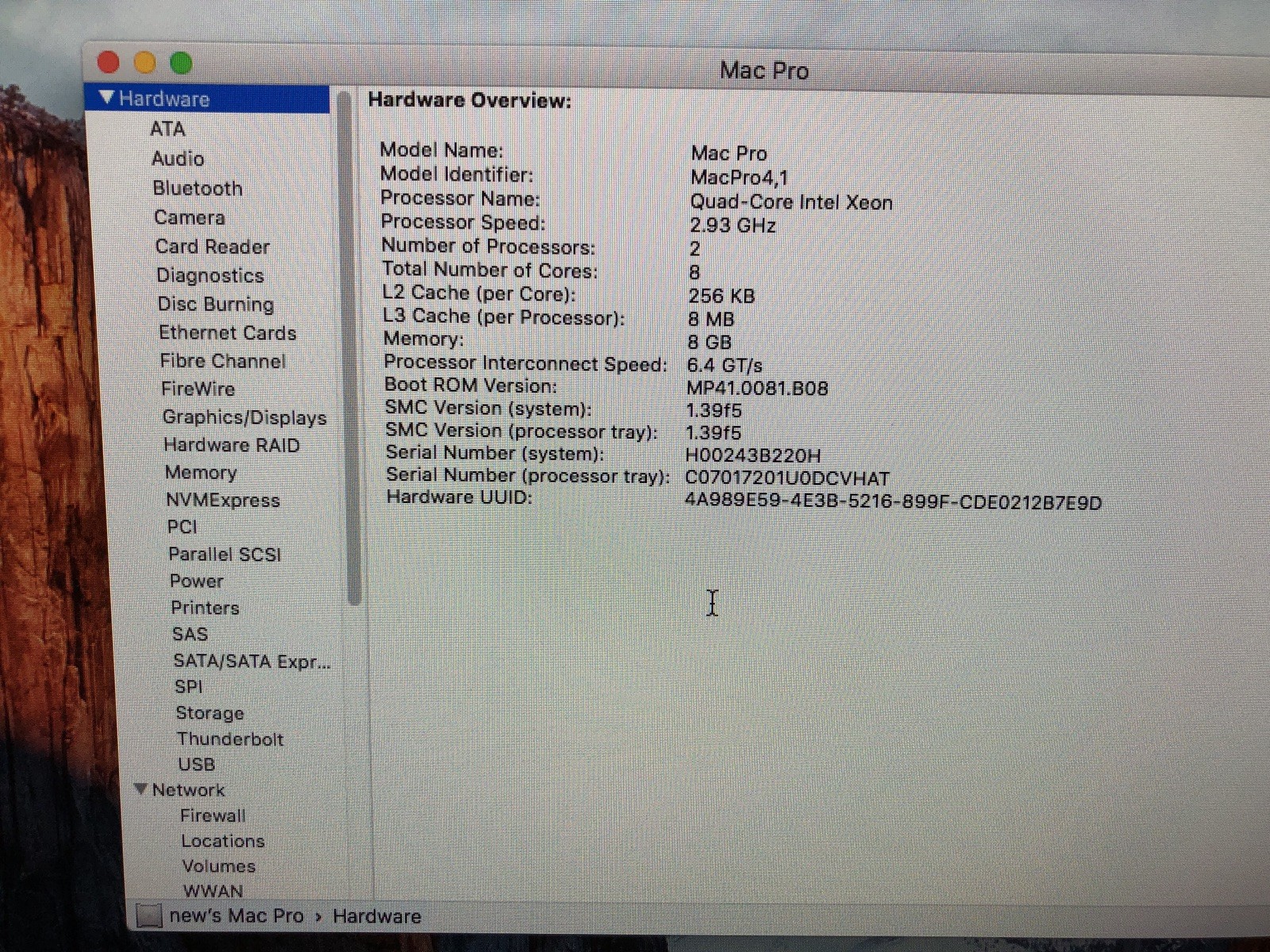Open the Fibre Channel entry
1270x952 pixels.
(223, 361)
